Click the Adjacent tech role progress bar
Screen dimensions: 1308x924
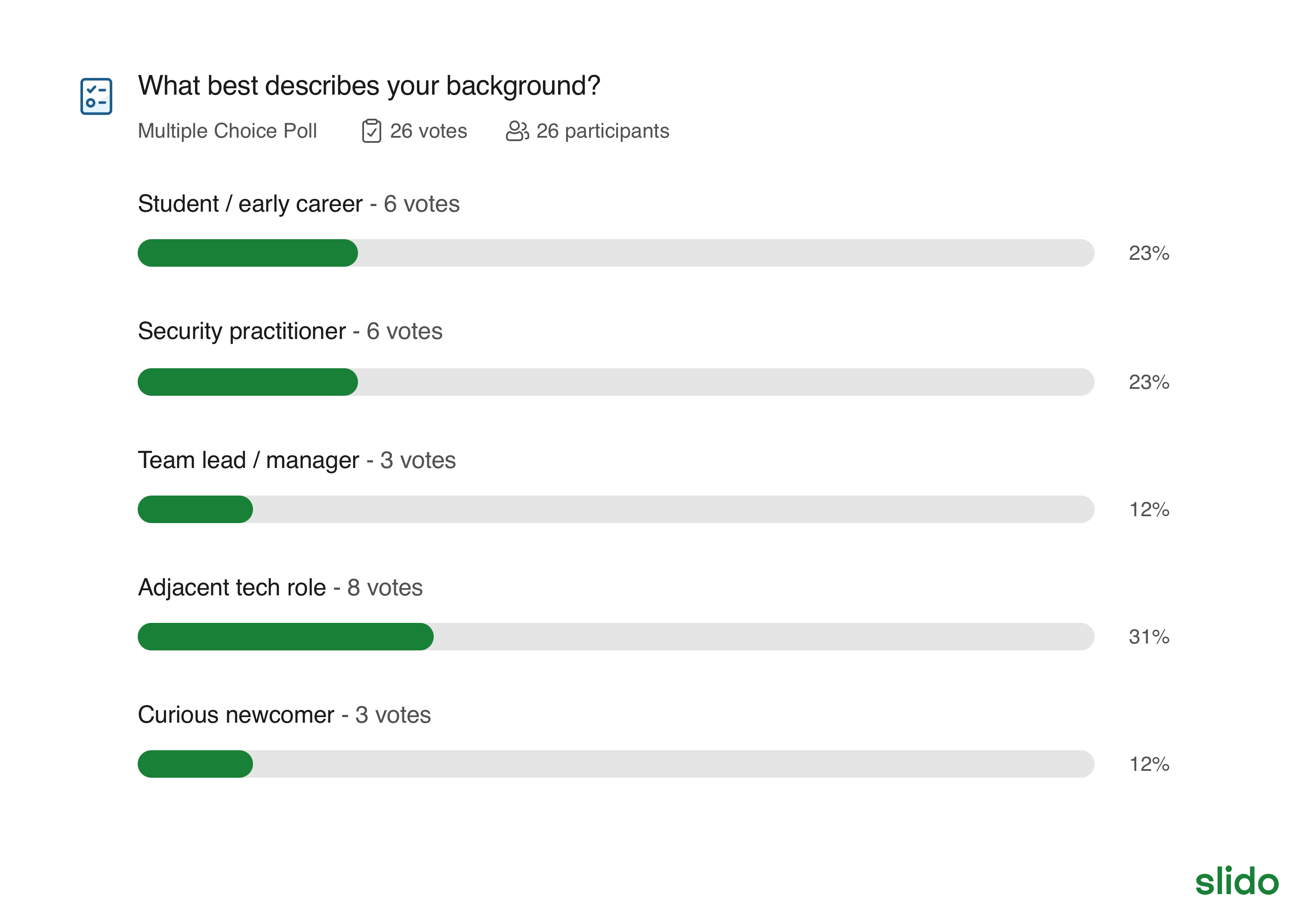615,636
